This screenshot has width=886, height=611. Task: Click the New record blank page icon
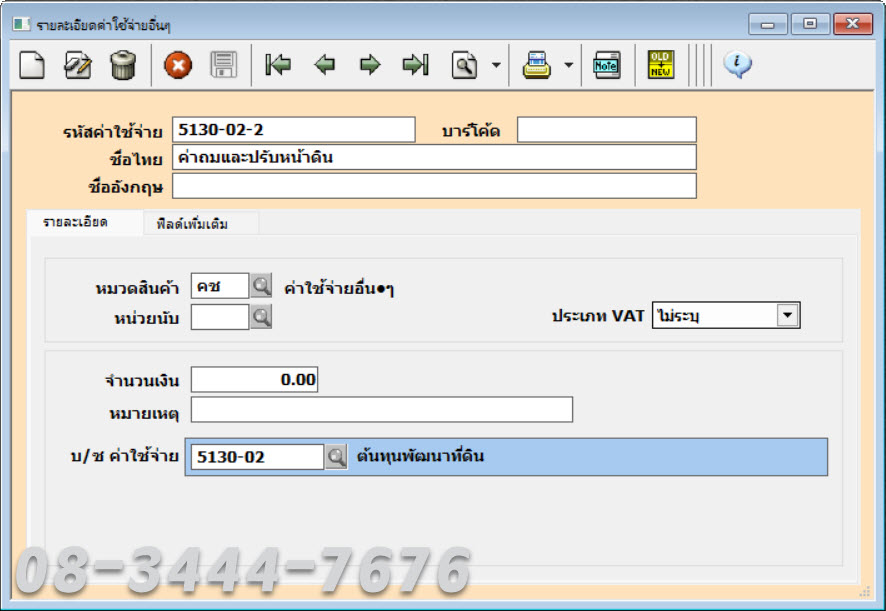coord(32,64)
